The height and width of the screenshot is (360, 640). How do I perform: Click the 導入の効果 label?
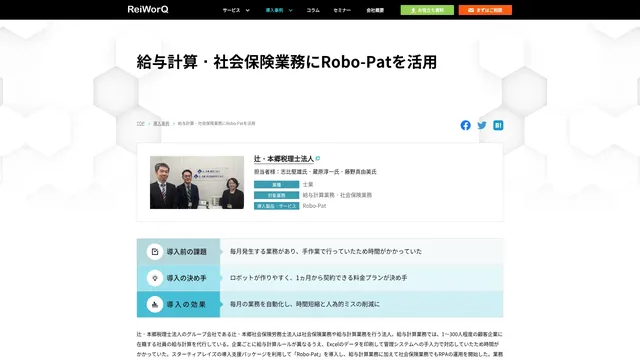(186, 304)
